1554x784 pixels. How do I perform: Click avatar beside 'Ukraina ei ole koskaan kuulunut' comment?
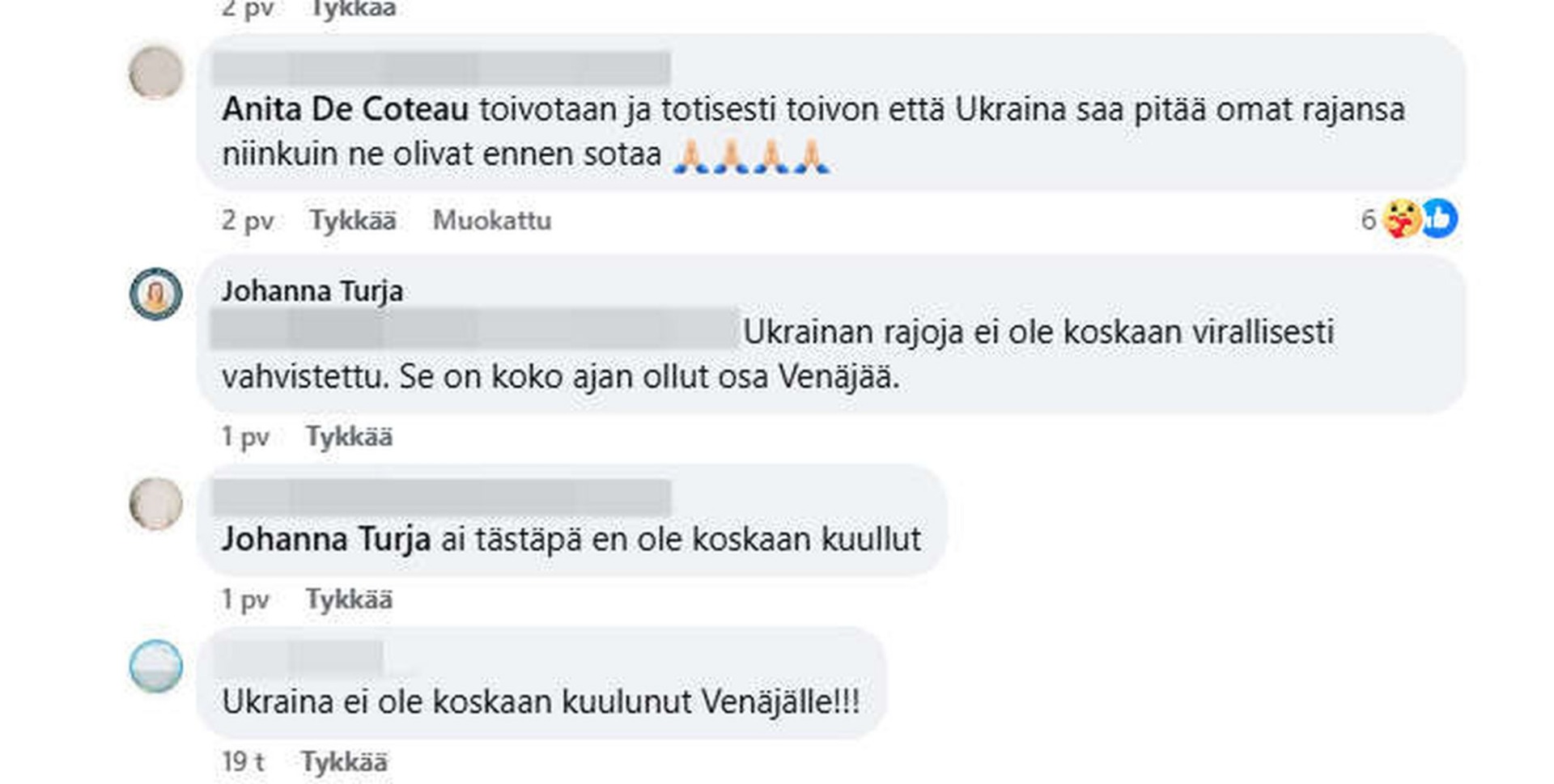click(x=156, y=666)
